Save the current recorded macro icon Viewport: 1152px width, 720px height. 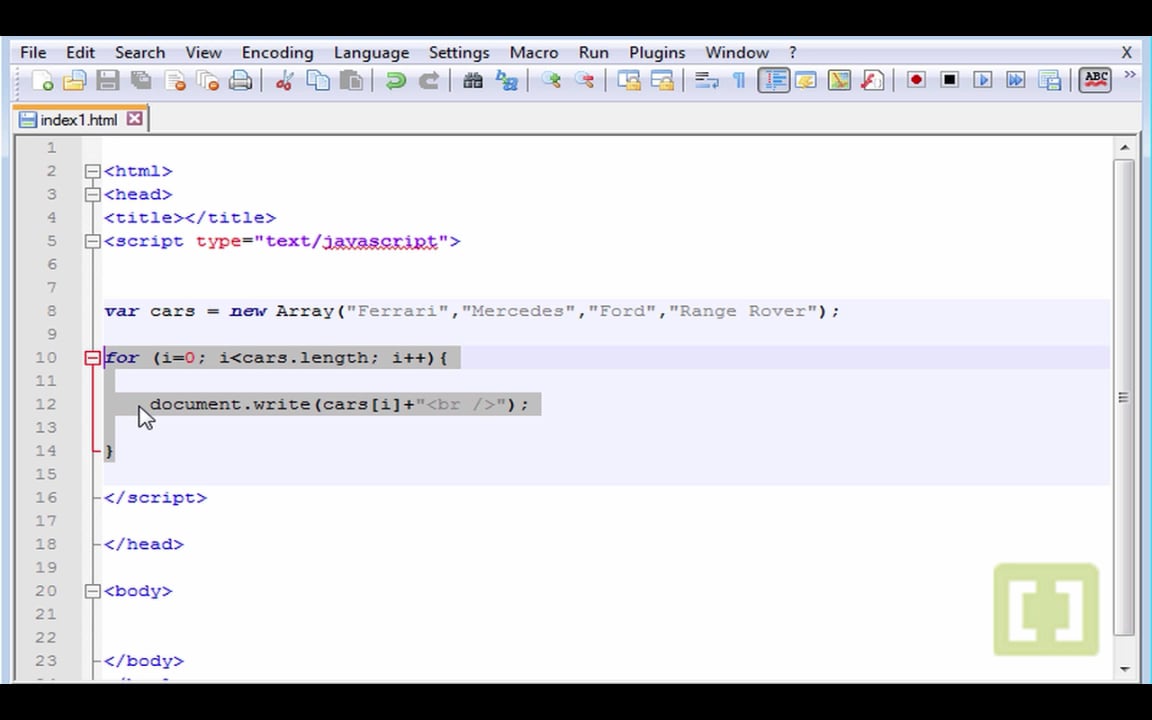click(x=1049, y=80)
